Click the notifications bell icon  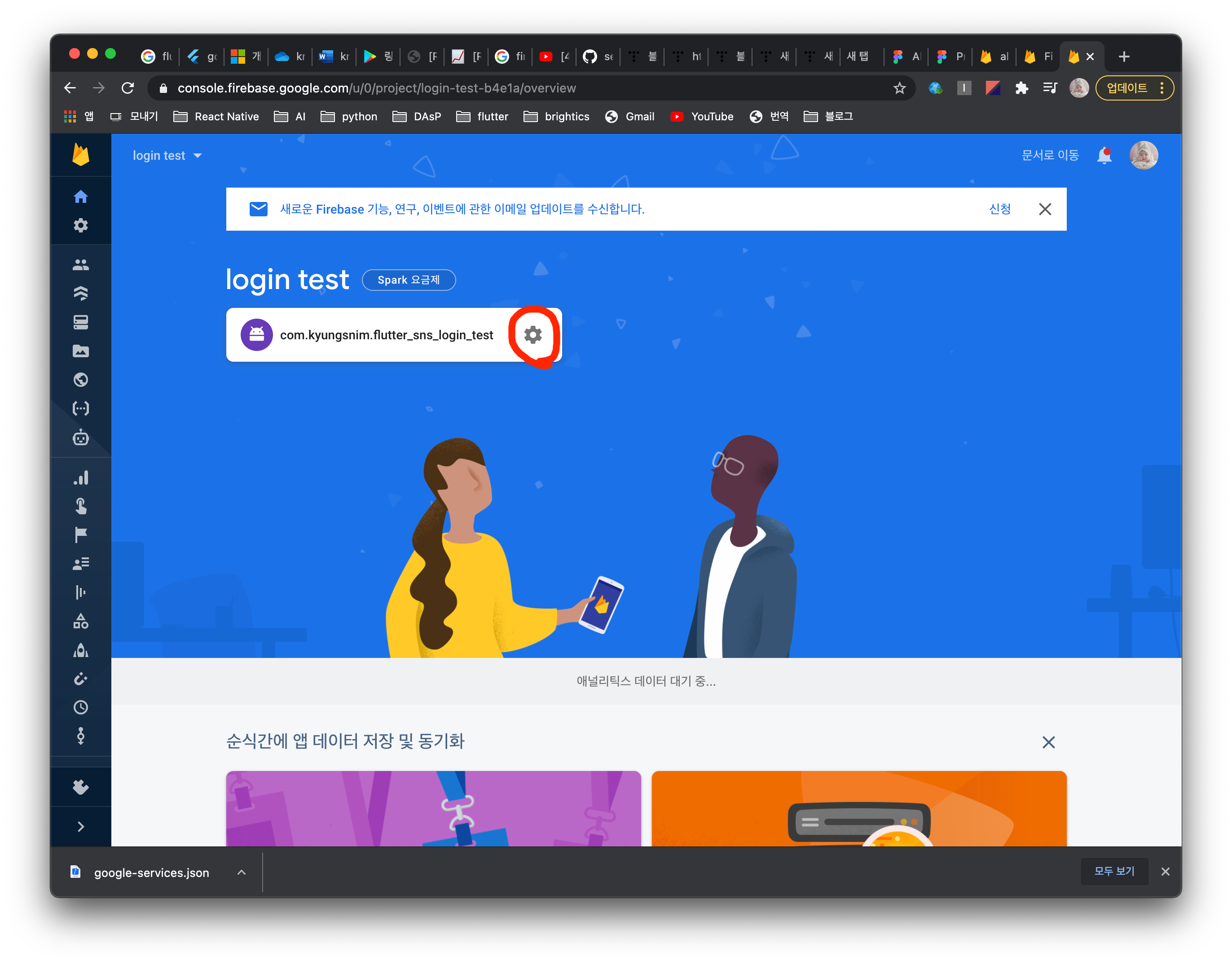click(x=1104, y=155)
